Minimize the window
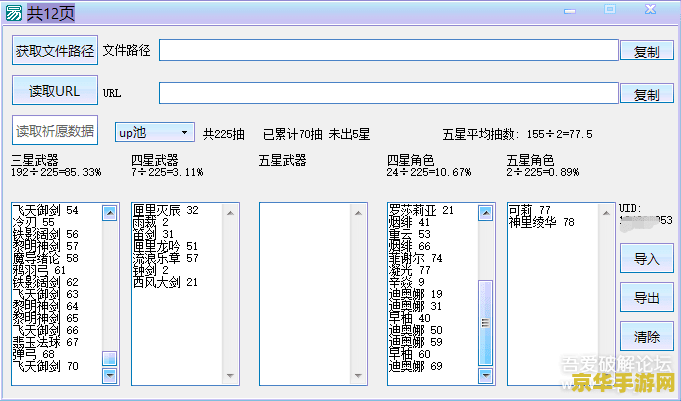 [570, 11]
